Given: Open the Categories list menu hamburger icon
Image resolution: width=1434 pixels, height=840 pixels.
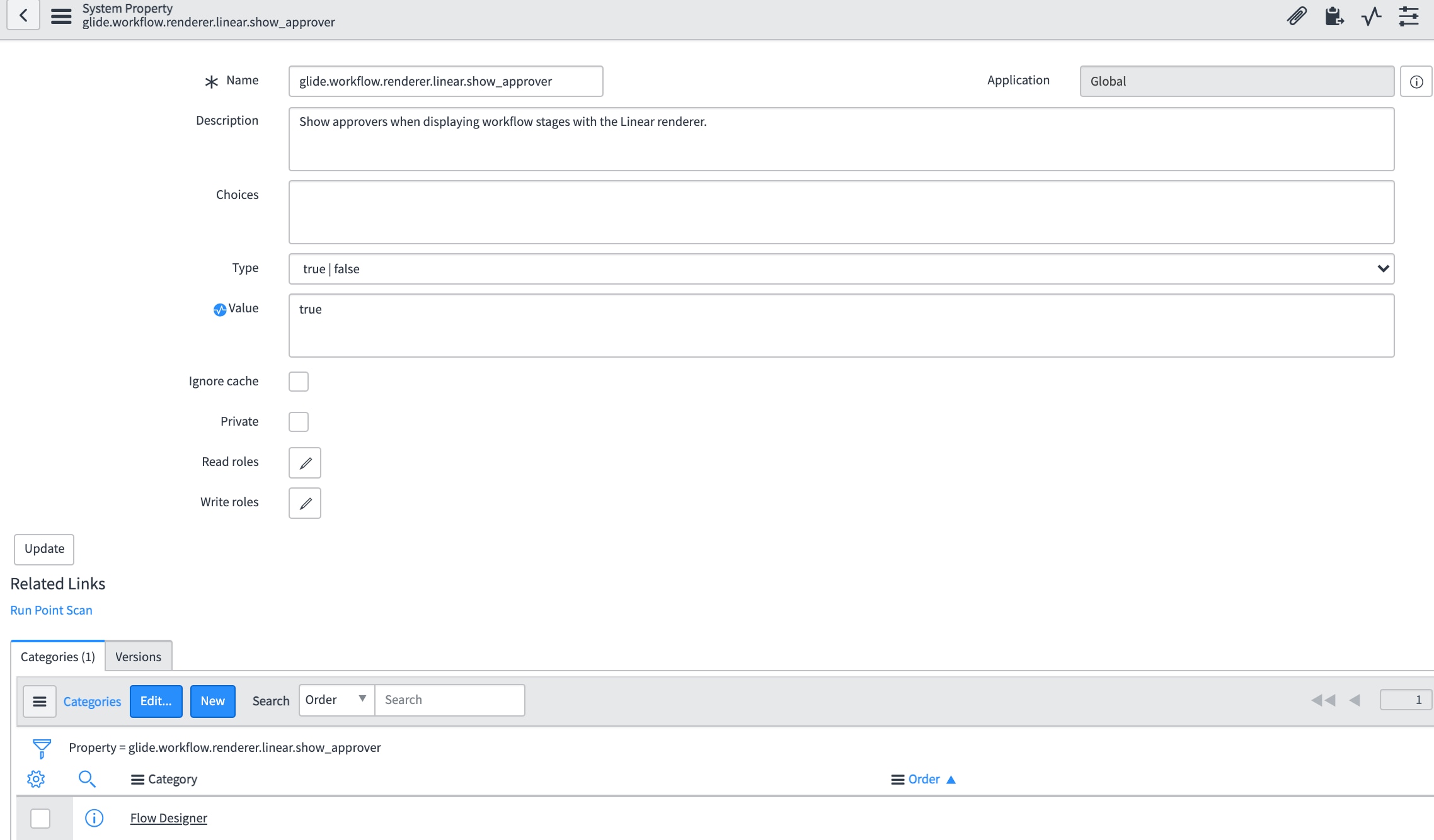Looking at the screenshot, I should (40, 701).
